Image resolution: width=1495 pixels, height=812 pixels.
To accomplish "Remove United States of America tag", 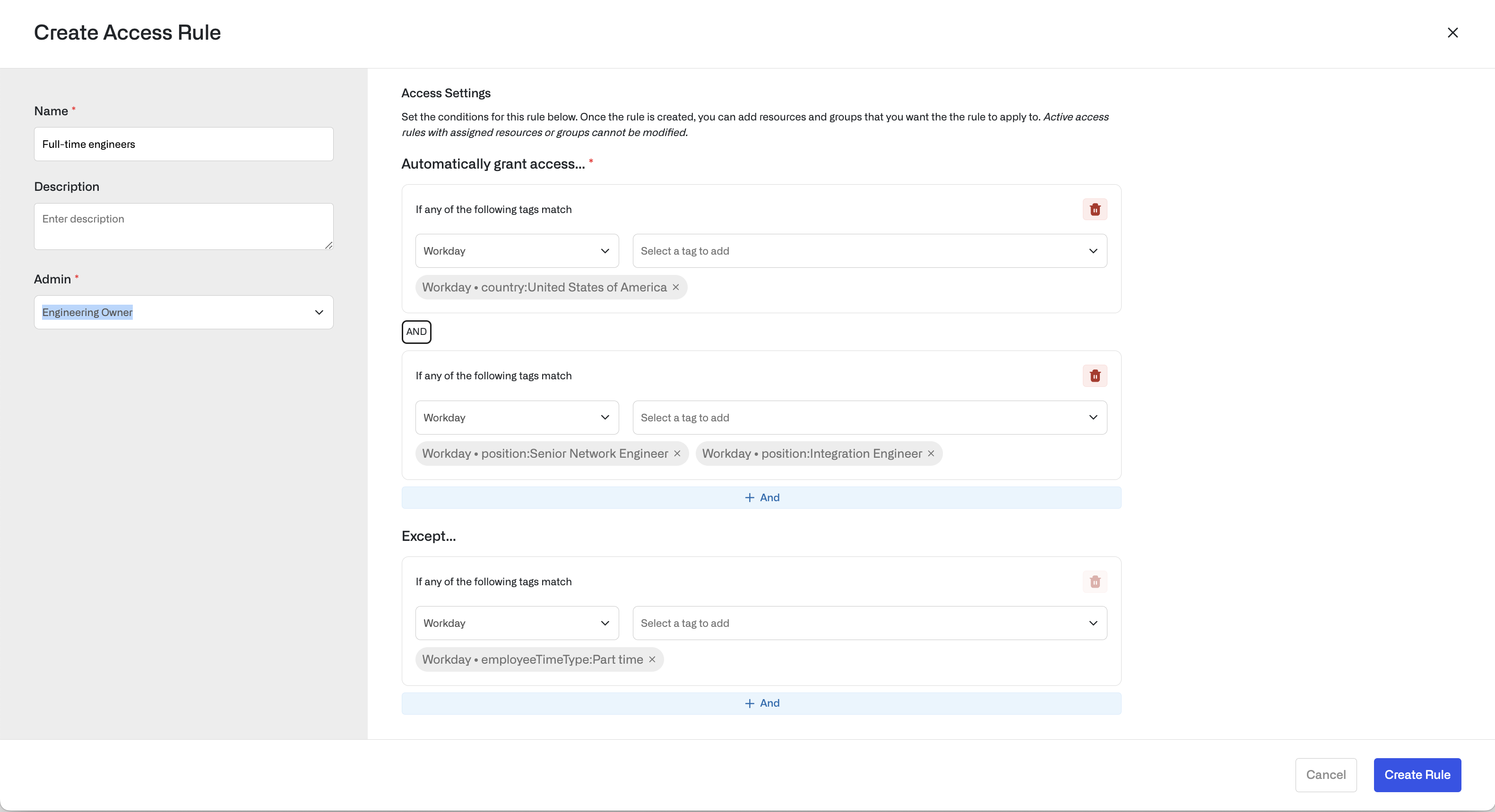I will (x=675, y=287).
